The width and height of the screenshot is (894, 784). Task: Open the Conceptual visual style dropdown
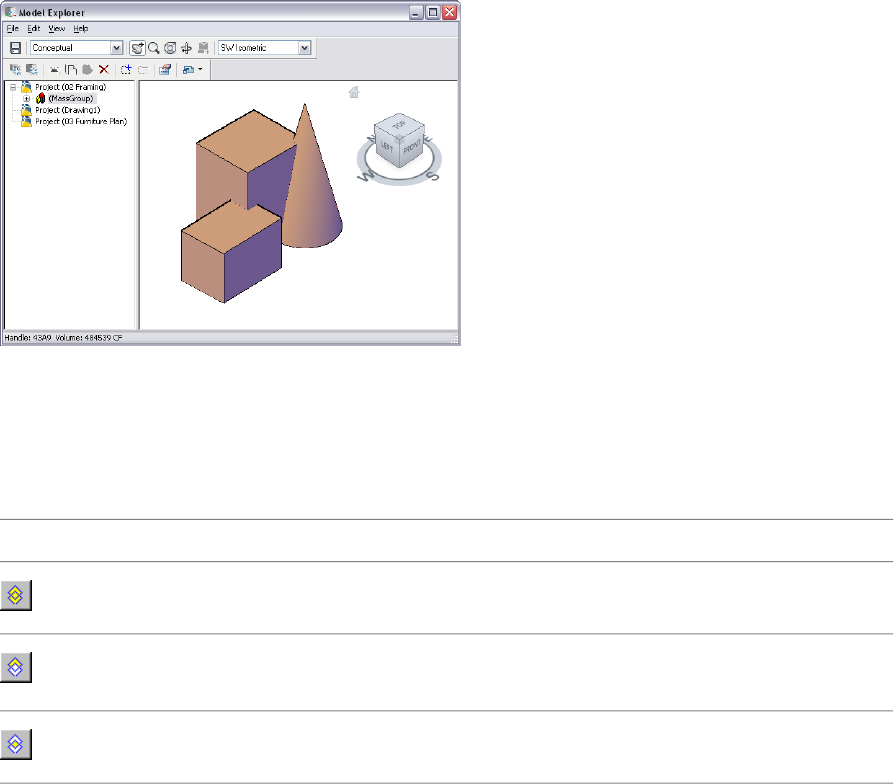point(116,48)
